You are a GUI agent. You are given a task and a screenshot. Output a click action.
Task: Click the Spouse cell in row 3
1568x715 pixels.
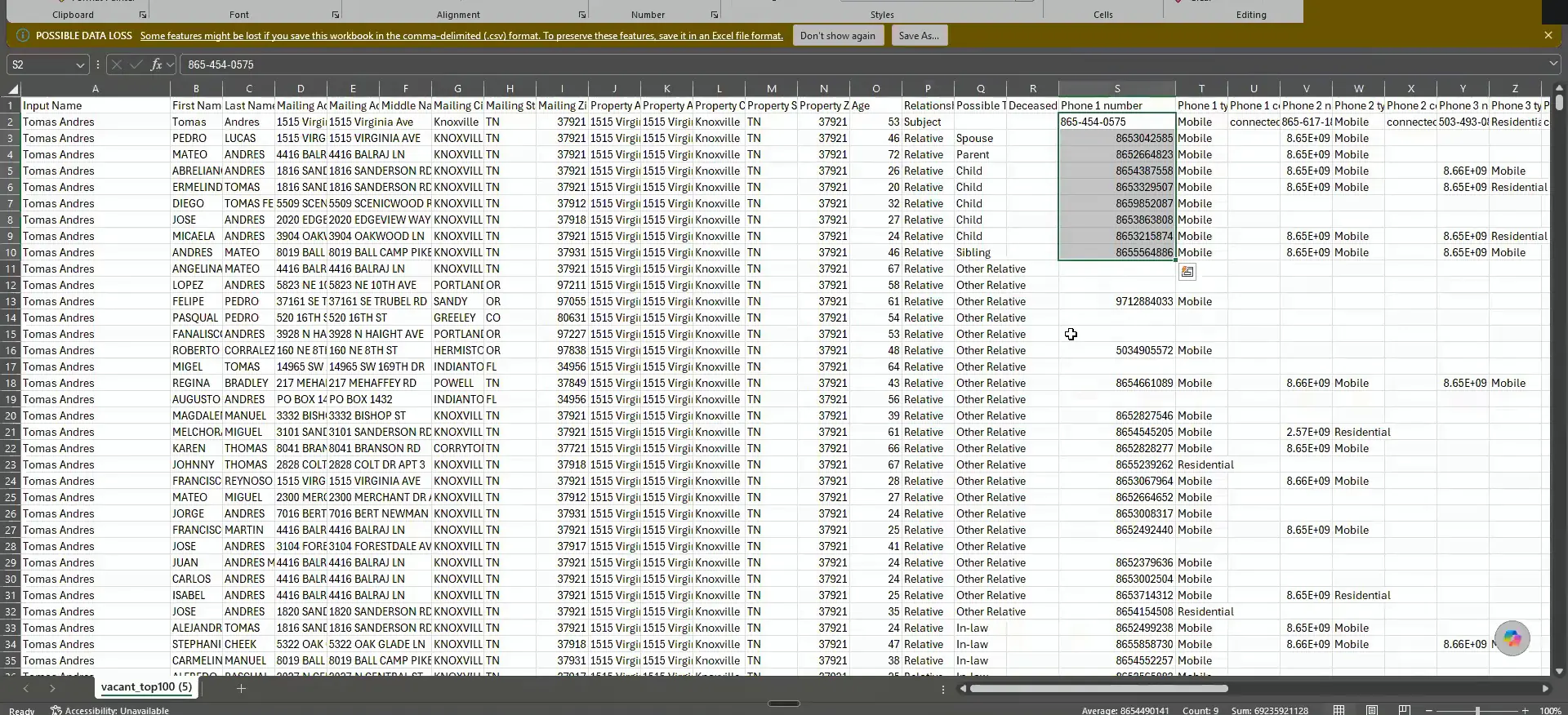click(980, 138)
